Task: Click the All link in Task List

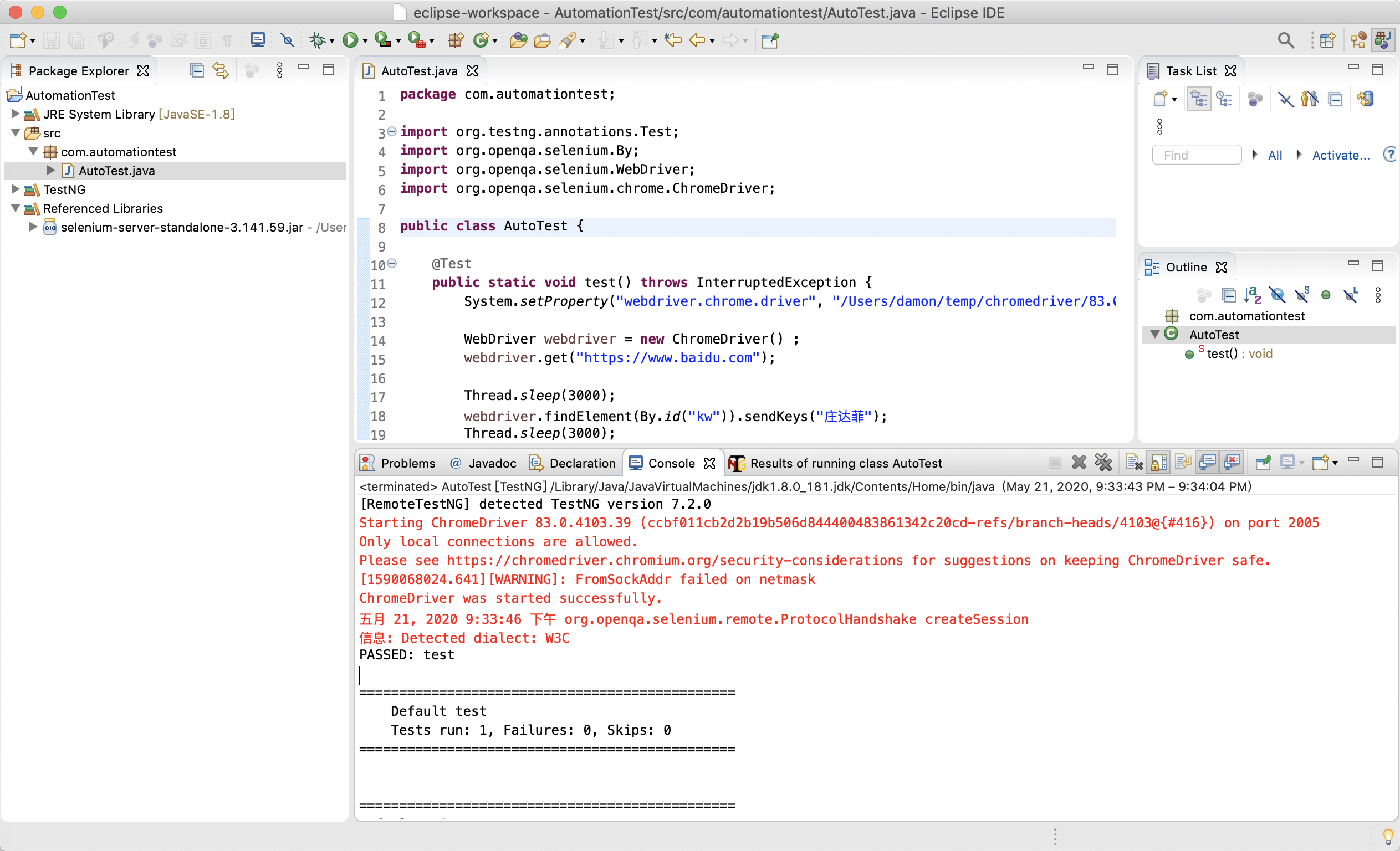Action: click(1274, 155)
